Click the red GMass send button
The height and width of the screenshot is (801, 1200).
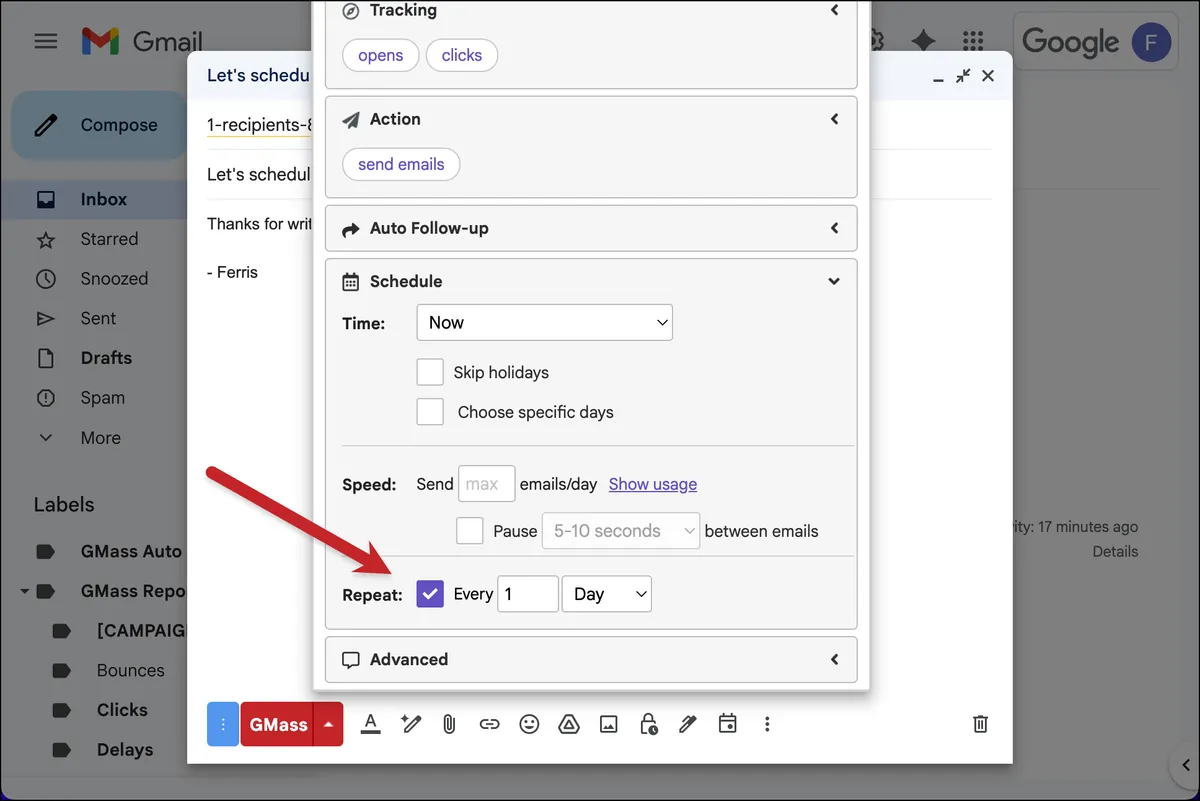(278, 724)
